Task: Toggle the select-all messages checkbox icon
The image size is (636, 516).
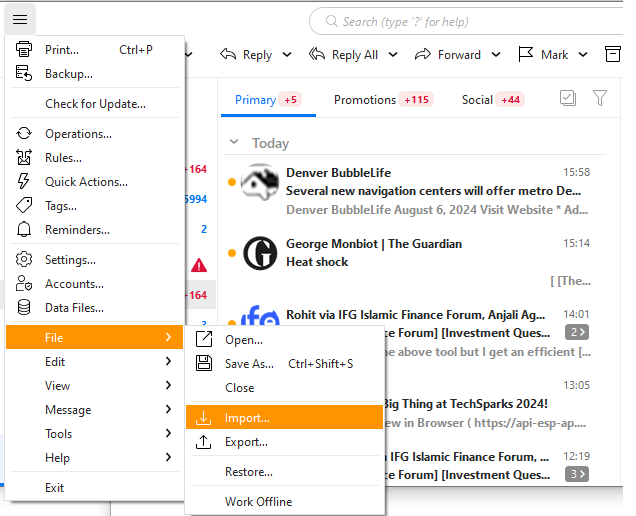Action: pyautogui.click(x=568, y=98)
